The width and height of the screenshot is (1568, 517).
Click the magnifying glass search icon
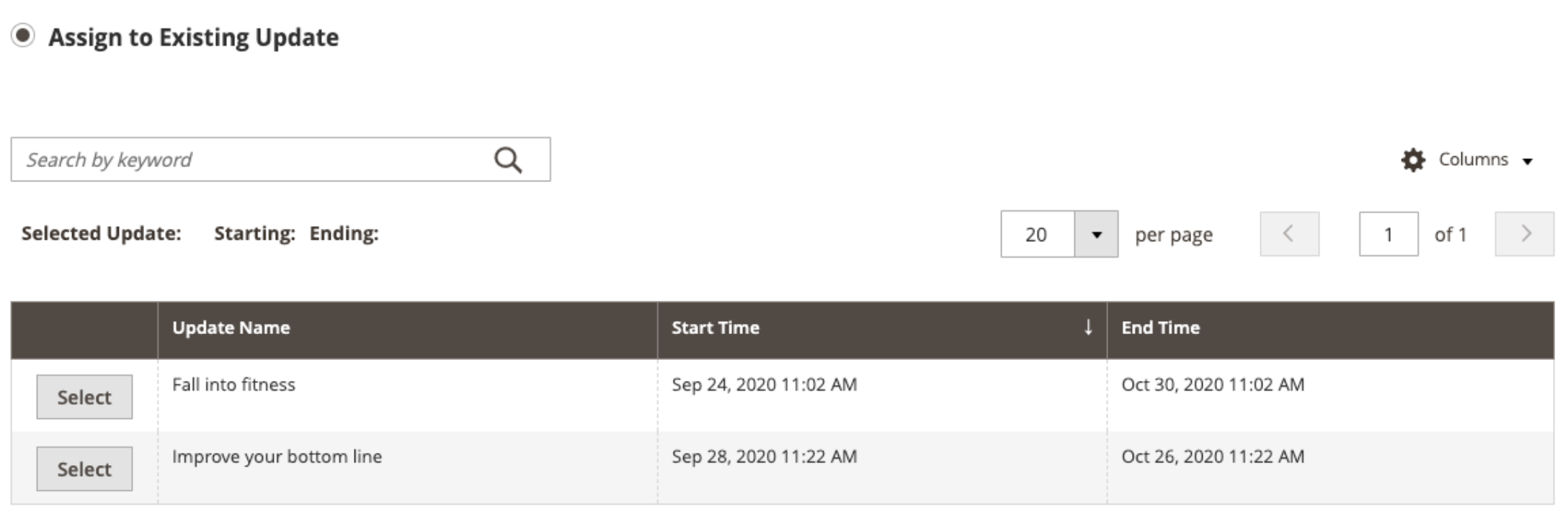[x=508, y=160]
